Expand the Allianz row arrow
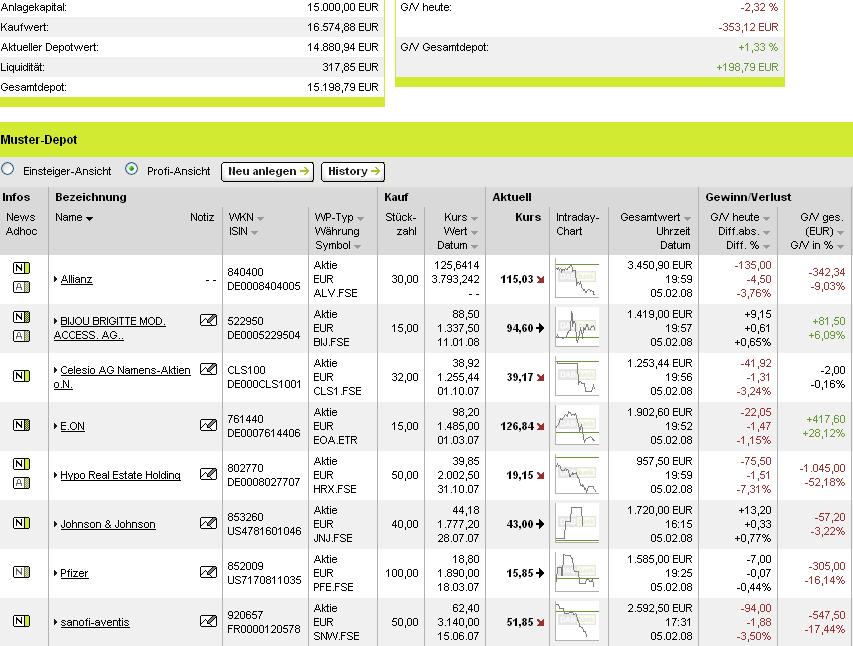The width and height of the screenshot is (853, 646). [55, 279]
